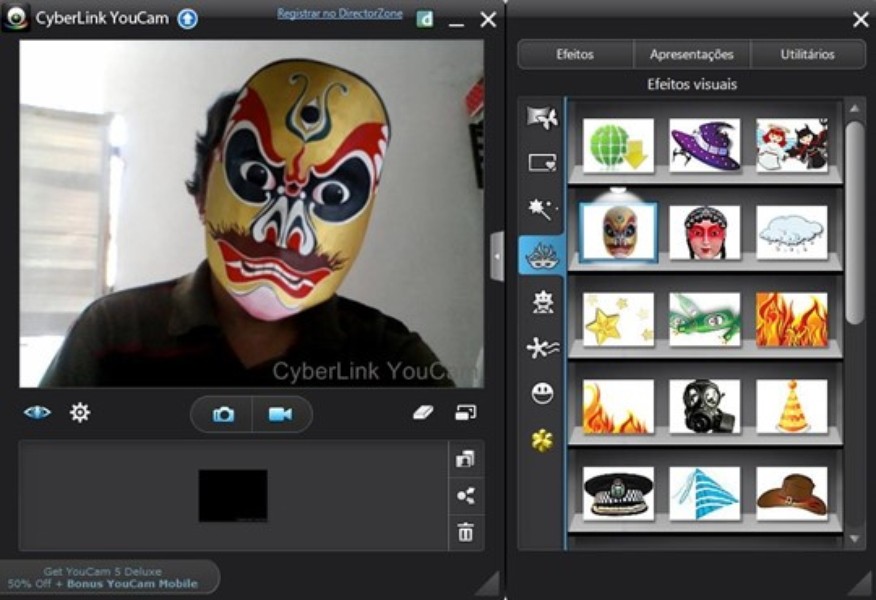Apply the purple witch hat effect

[x=705, y=145]
